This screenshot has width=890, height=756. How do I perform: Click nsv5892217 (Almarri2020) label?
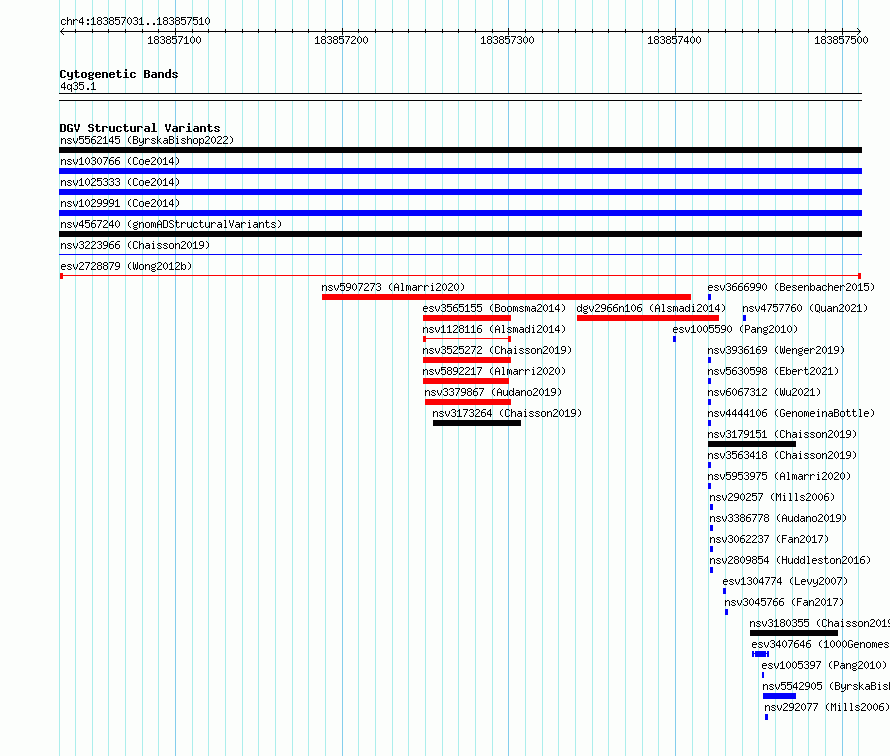tap(494, 371)
